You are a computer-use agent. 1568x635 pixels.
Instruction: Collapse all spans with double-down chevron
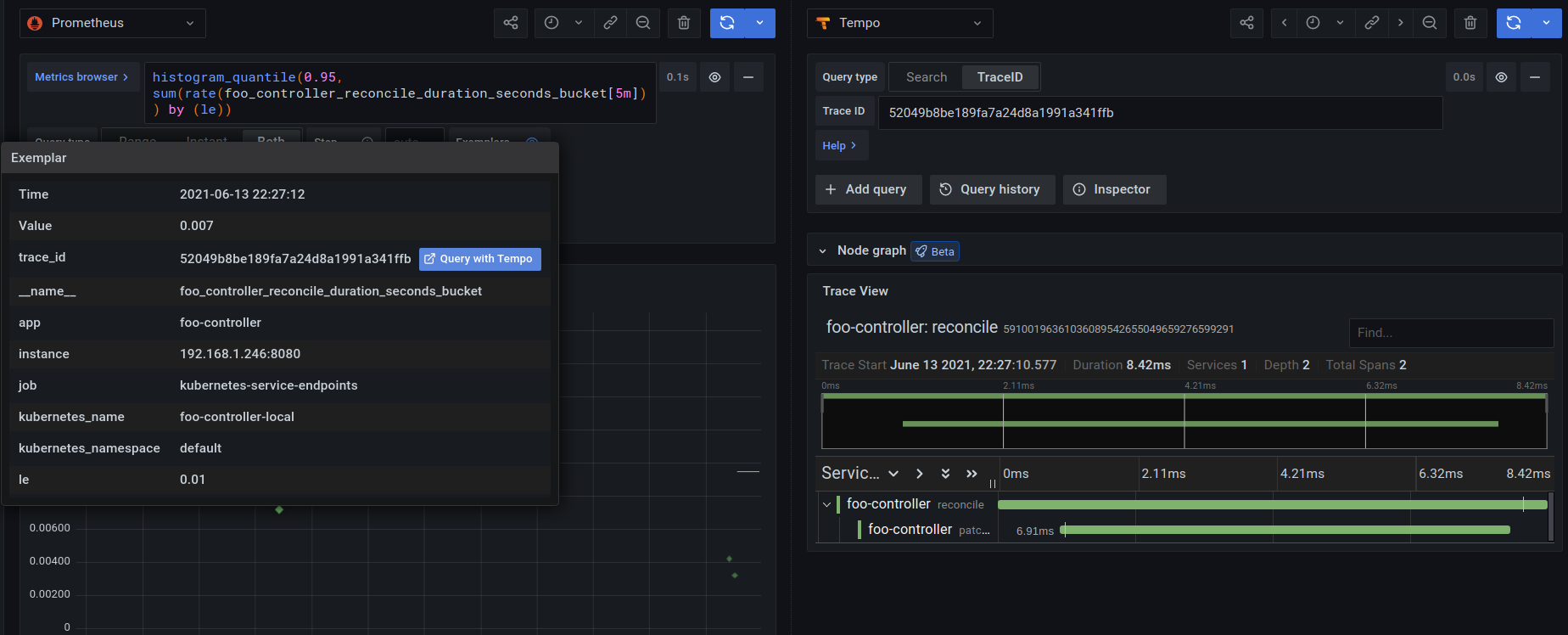tap(945, 474)
